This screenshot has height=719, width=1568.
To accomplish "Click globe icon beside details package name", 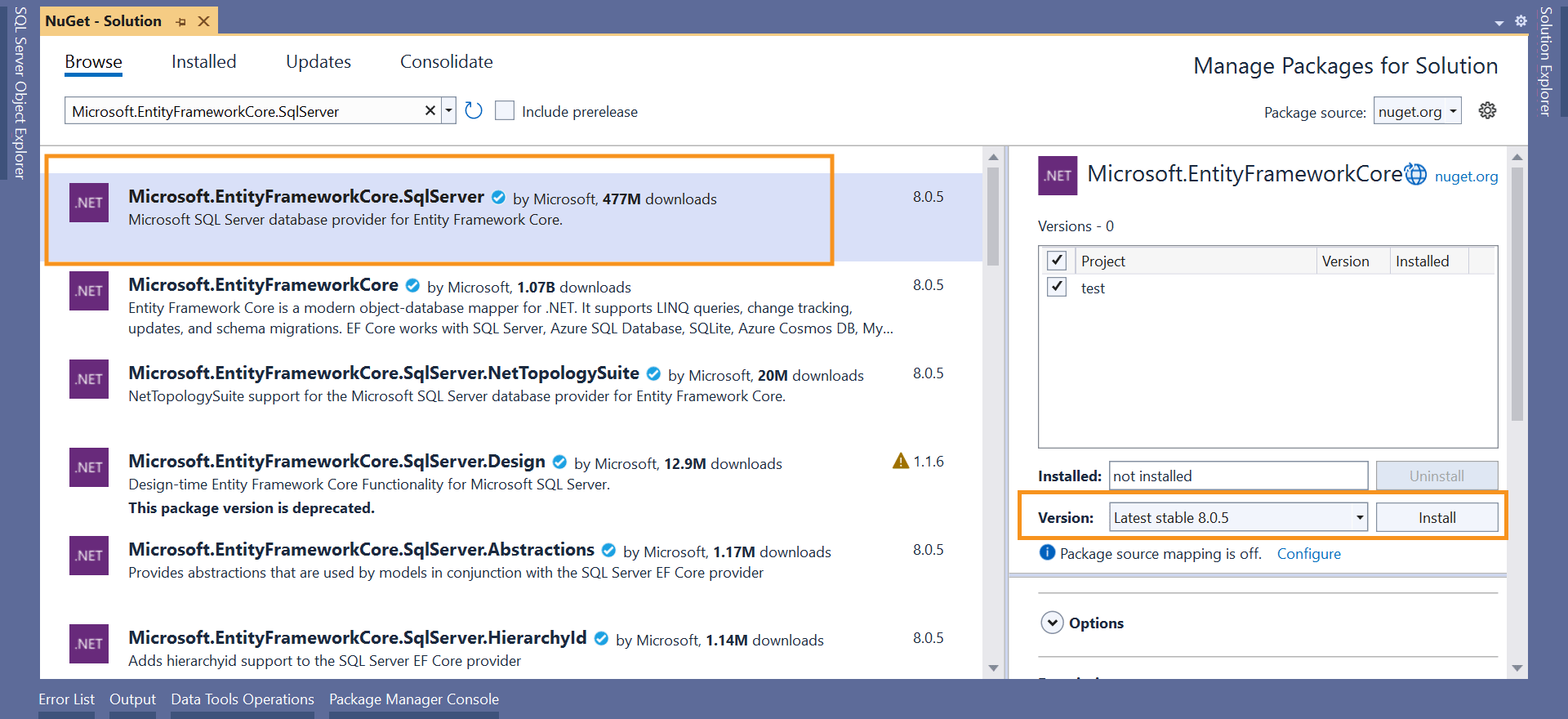I will pos(1415,174).
